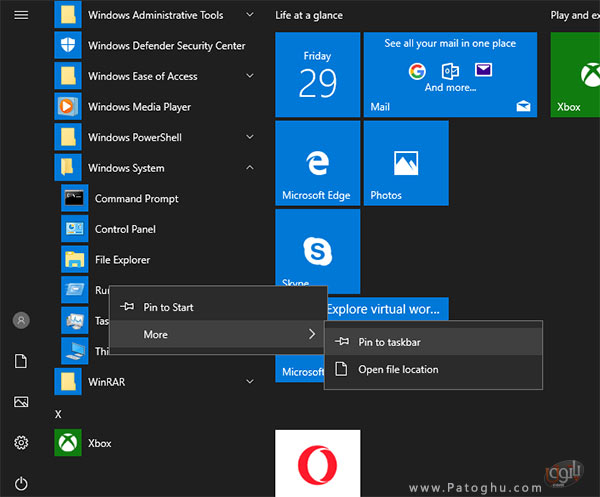Open the More submenu arrow
This screenshot has height=497, width=600.
click(312, 334)
